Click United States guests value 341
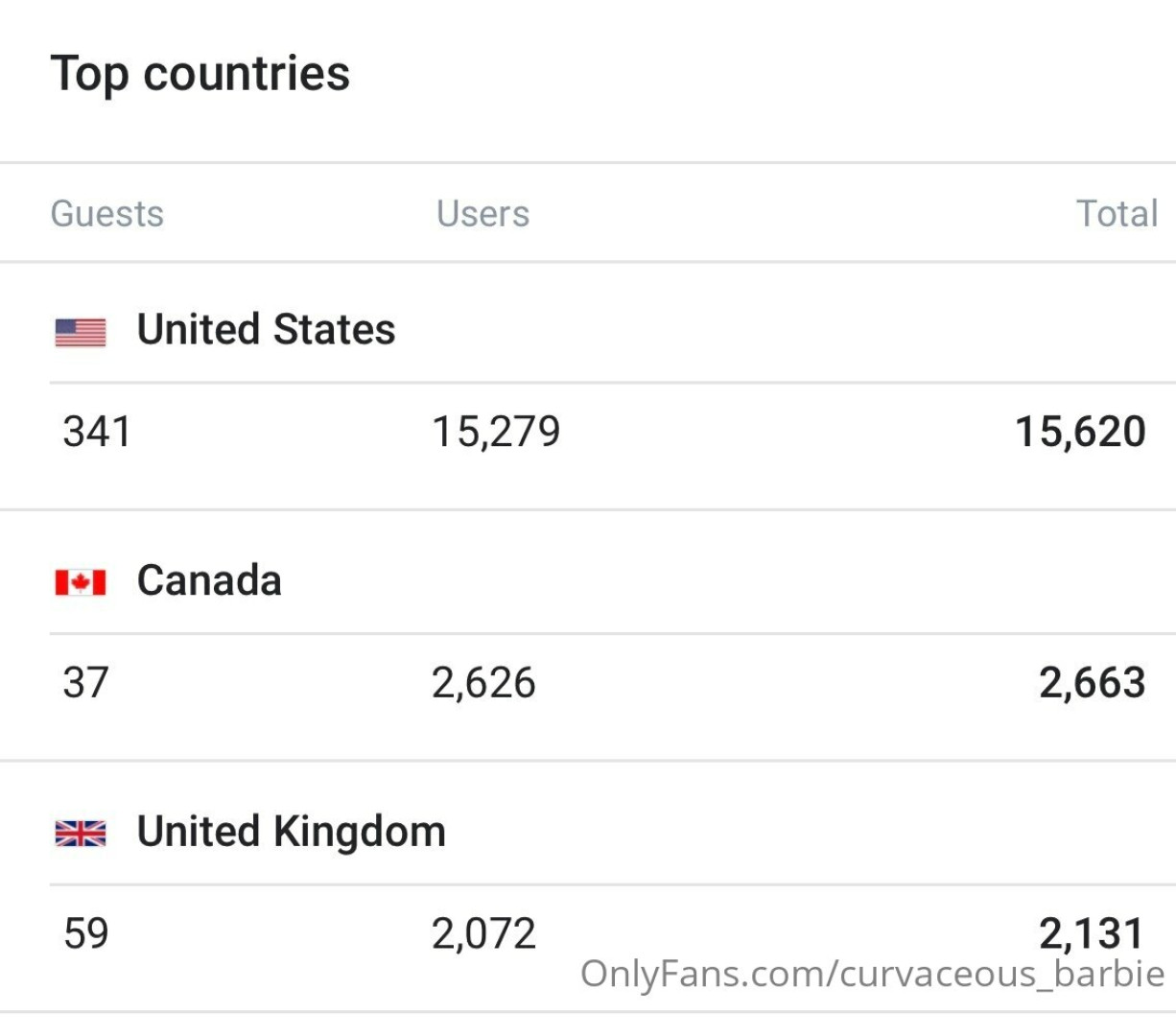Viewport: 1176px width, 1036px height. 97,432
